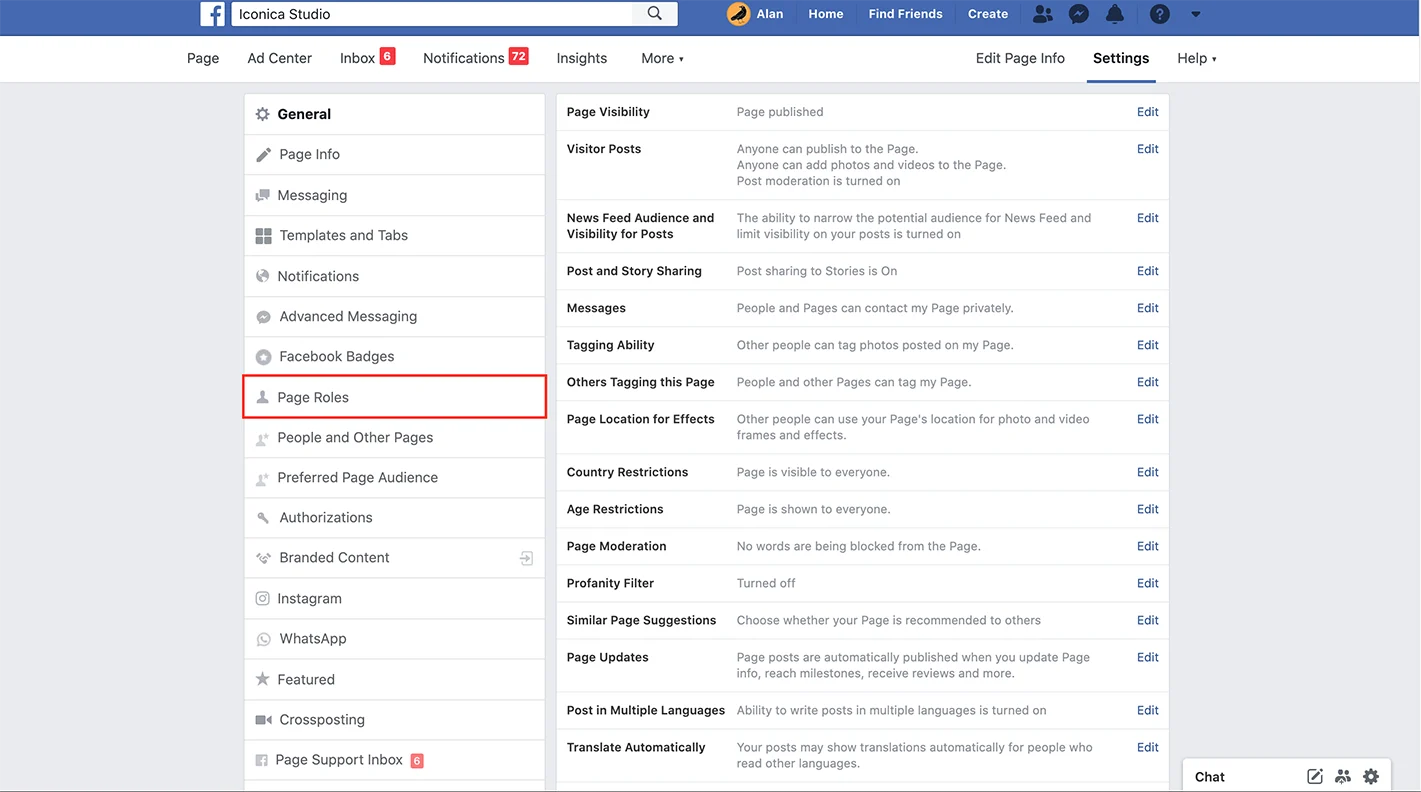Click the Facebook logo icon
The width and height of the screenshot is (1421, 792).
click(x=212, y=14)
